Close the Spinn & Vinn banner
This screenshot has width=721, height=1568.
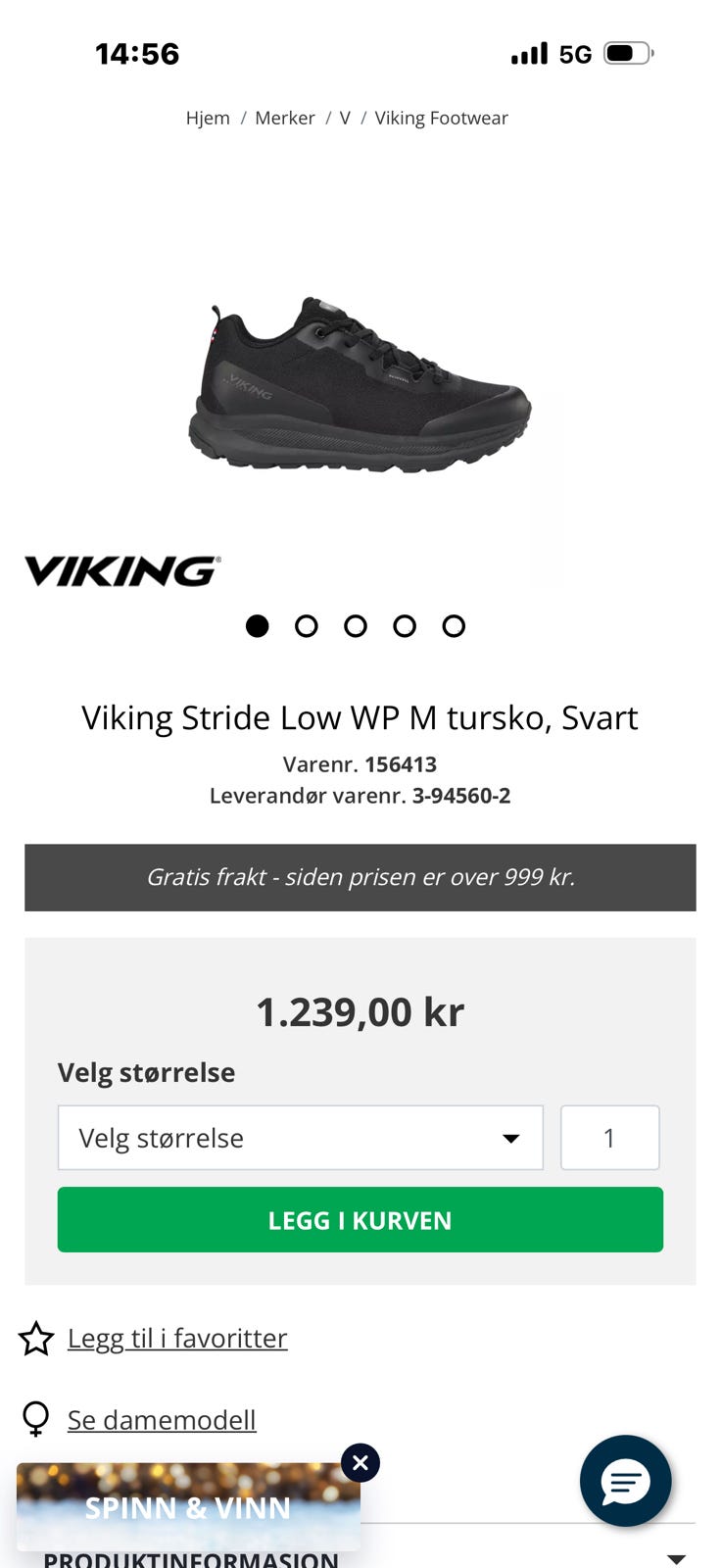pos(360,1463)
